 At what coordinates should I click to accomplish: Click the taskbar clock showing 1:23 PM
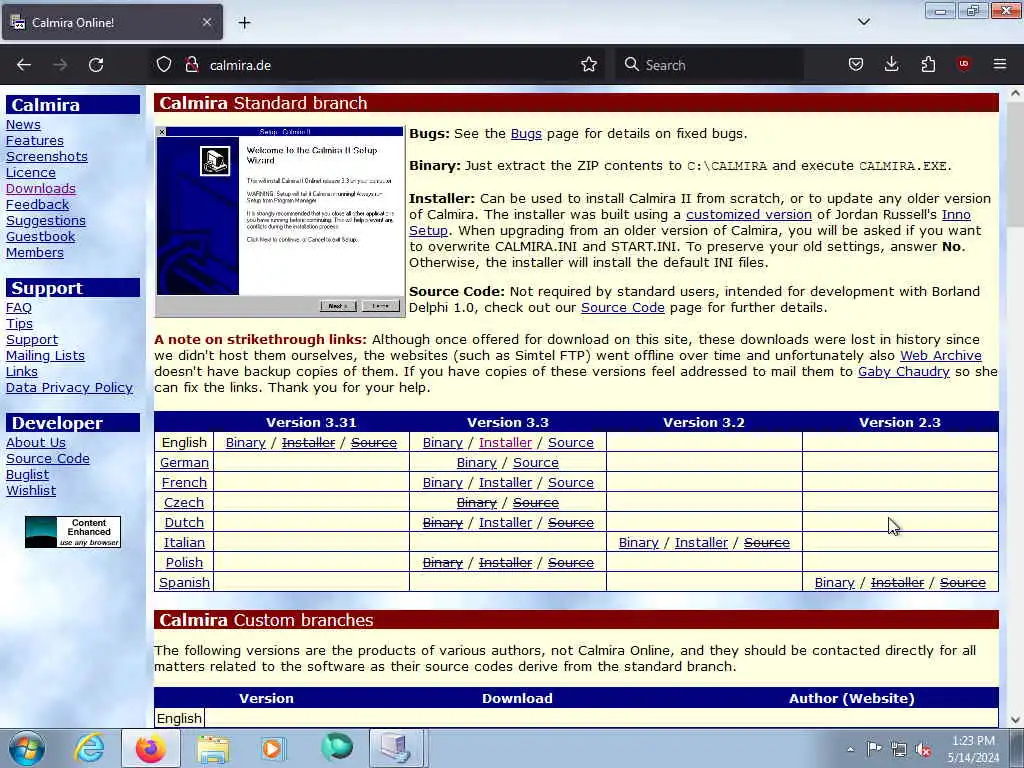973,749
